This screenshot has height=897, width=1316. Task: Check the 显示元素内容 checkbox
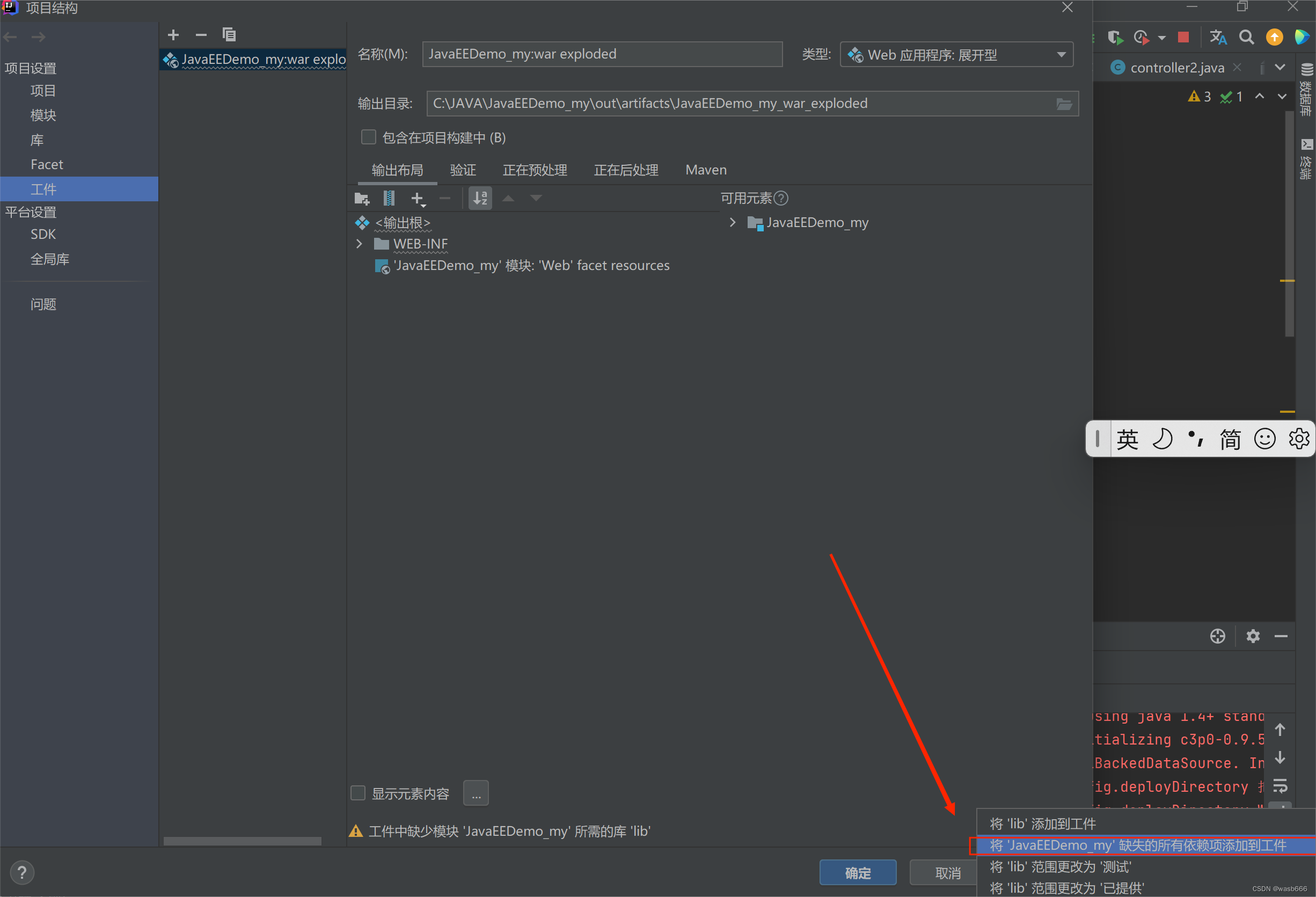[357, 793]
